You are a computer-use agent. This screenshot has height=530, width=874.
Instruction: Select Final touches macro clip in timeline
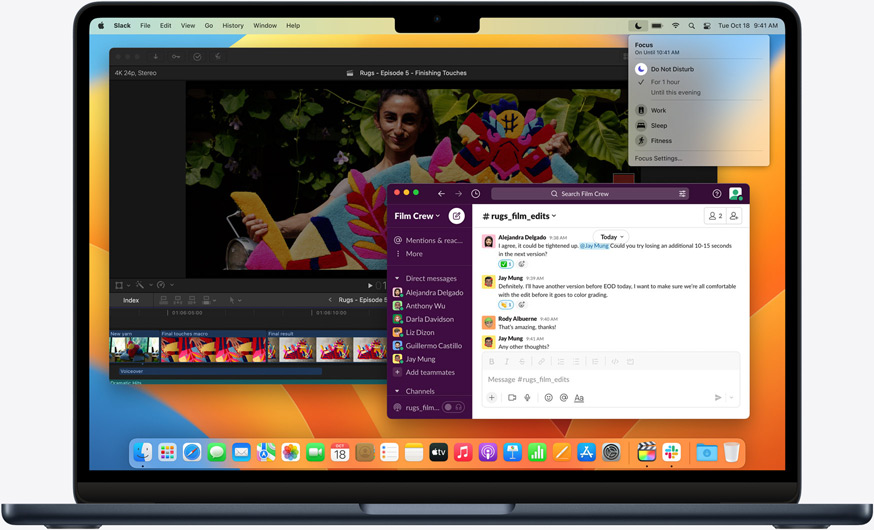213,349
